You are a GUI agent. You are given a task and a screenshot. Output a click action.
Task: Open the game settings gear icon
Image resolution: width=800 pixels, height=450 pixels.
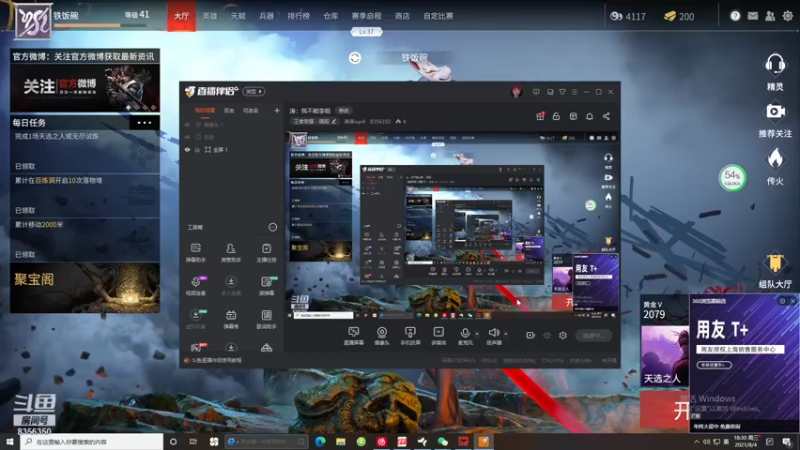coord(788,16)
